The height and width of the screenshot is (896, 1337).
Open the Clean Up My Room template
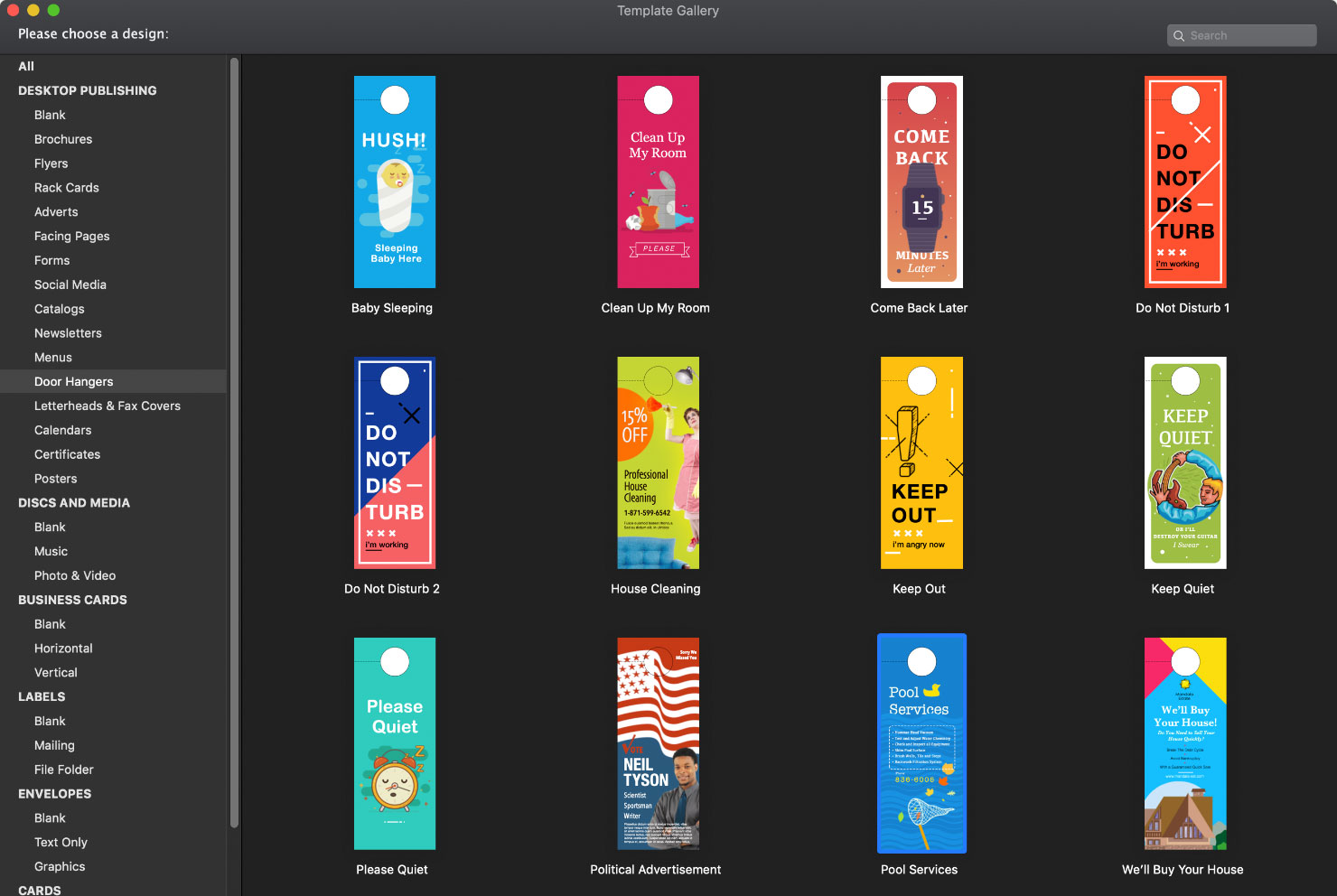[x=658, y=182]
